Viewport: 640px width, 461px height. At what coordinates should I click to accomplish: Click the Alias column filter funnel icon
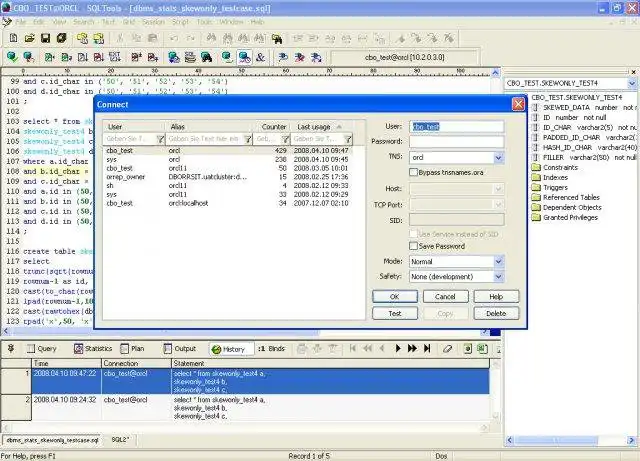tap(248, 139)
